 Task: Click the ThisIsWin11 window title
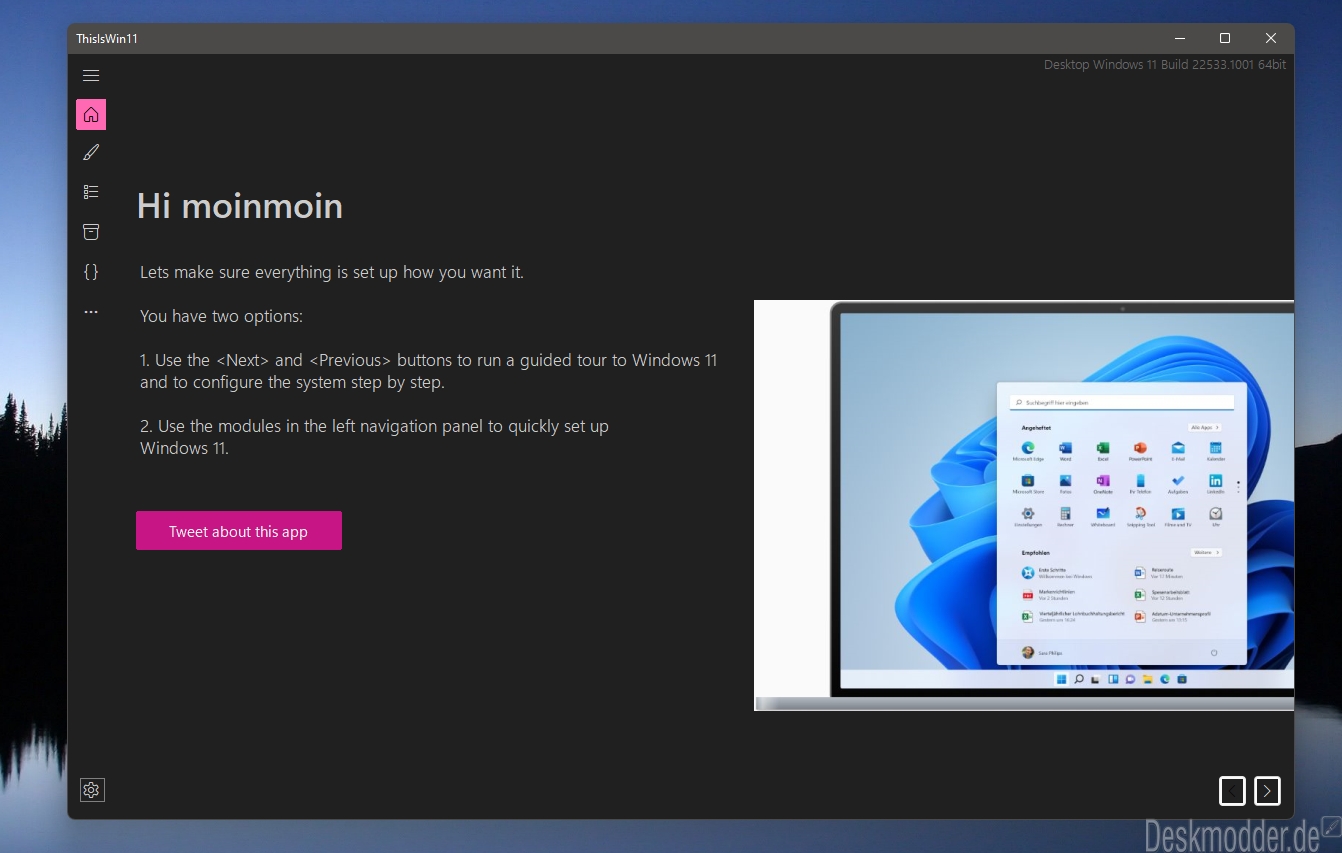coord(107,38)
